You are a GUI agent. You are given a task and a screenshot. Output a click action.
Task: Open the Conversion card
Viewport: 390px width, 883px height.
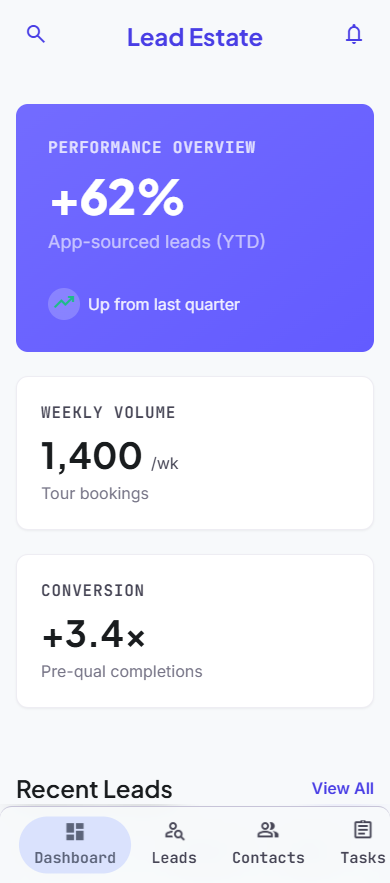click(195, 631)
